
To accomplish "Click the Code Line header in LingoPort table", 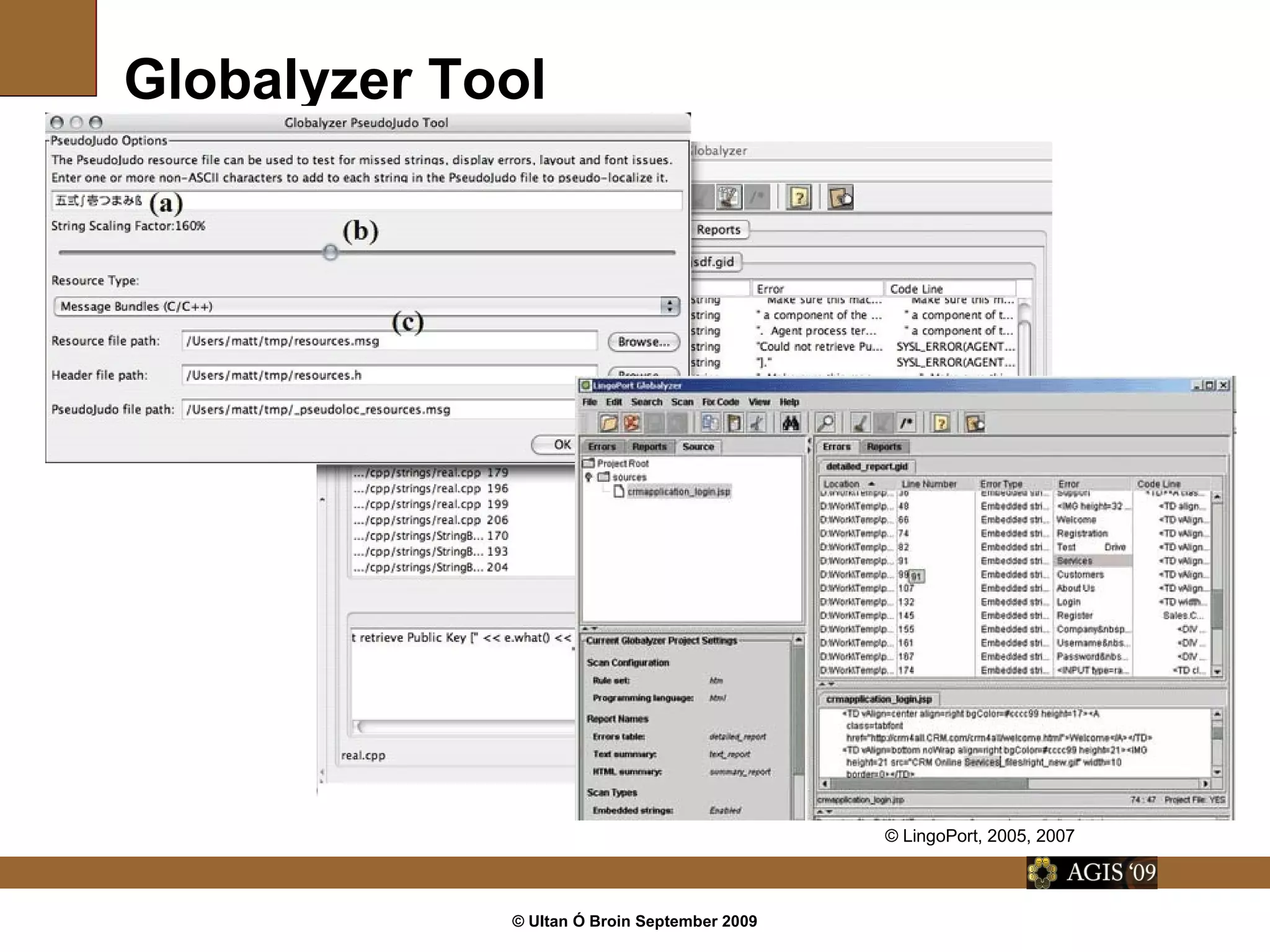I will (1171, 484).
